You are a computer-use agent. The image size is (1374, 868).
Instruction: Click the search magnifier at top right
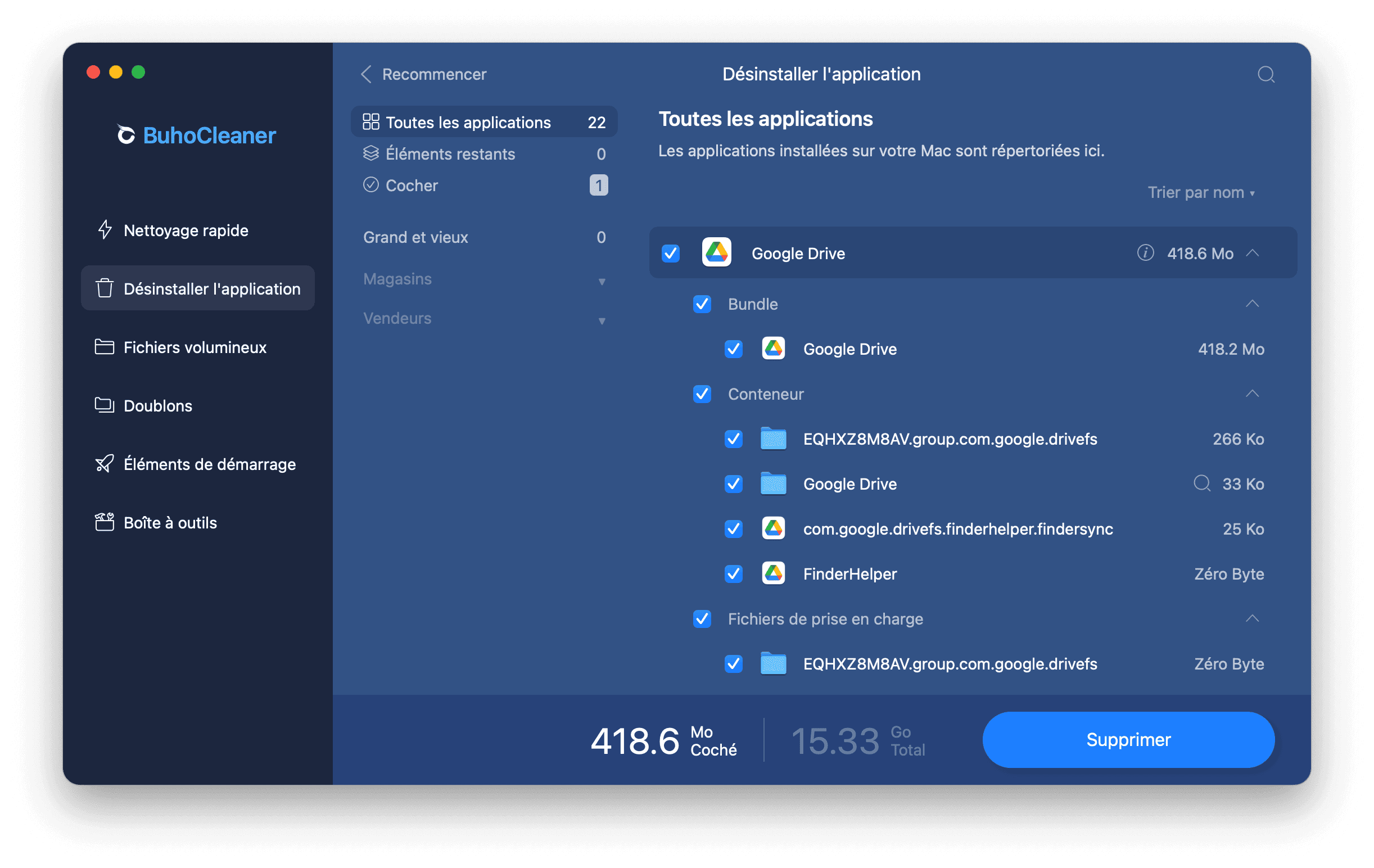tap(1266, 74)
